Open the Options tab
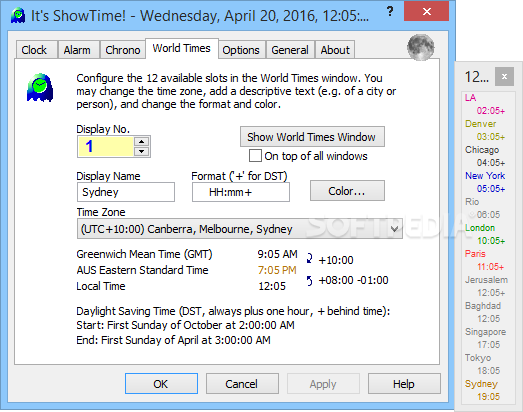The width and height of the screenshot is (523, 412). coord(241,50)
